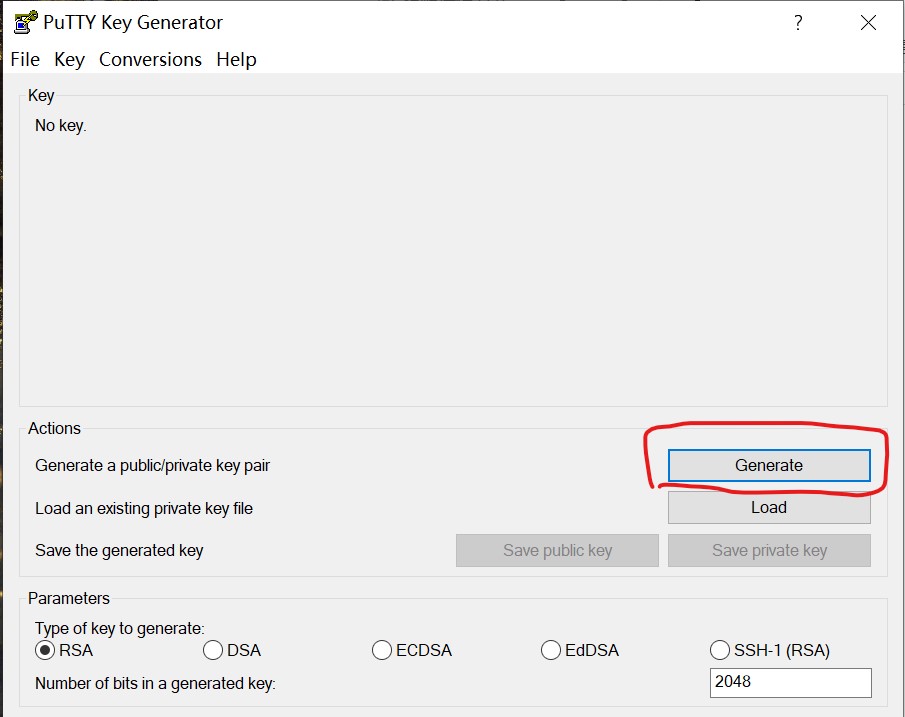Open the Conversions menu
905x717 pixels.
point(151,59)
